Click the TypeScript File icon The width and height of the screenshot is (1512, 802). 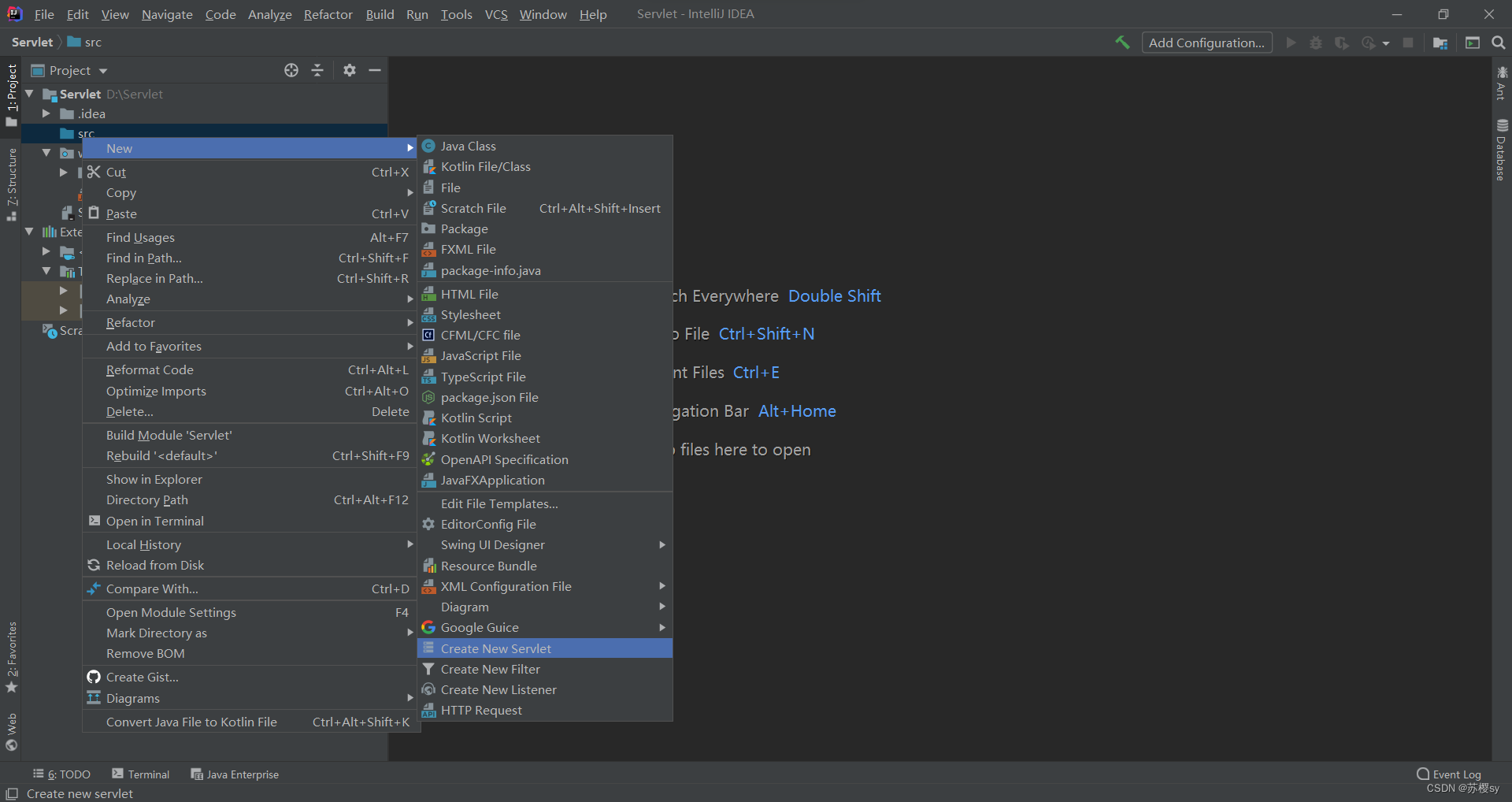[428, 377]
